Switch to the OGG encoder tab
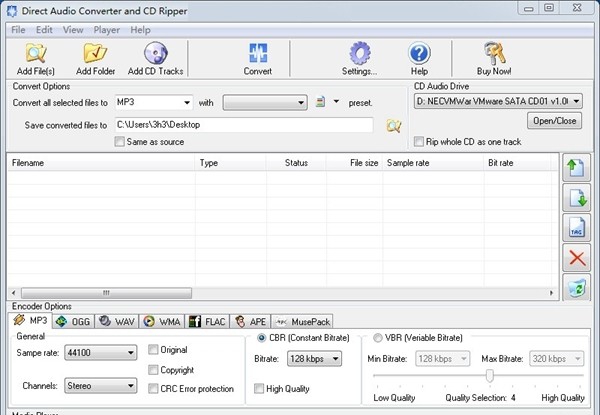This screenshot has height=415, width=600. pyautogui.click(x=73, y=322)
